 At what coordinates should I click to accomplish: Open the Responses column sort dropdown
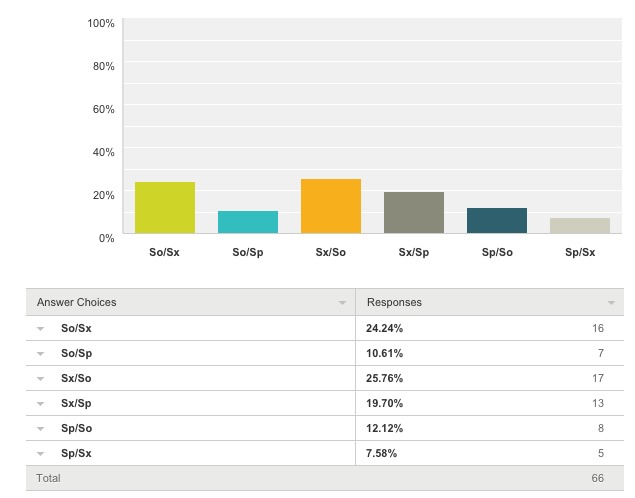click(611, 302)
